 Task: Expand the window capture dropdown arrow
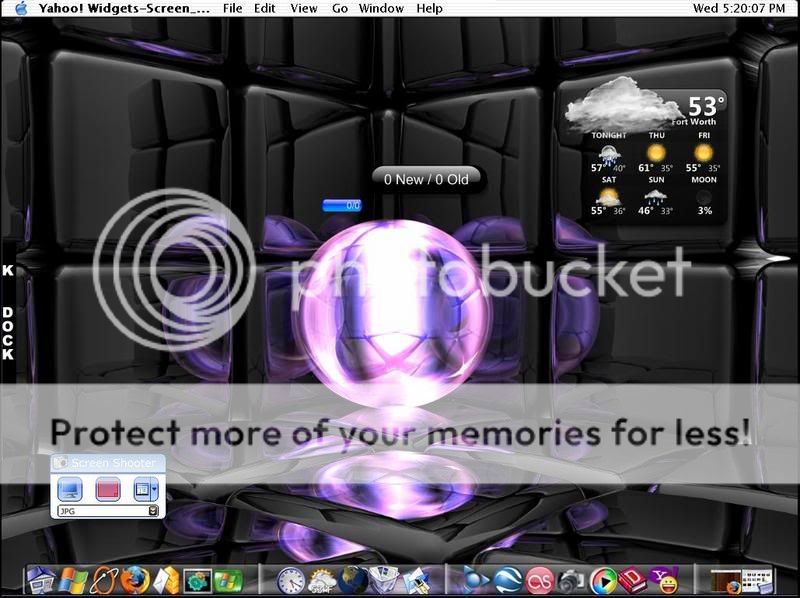point(153,489)
